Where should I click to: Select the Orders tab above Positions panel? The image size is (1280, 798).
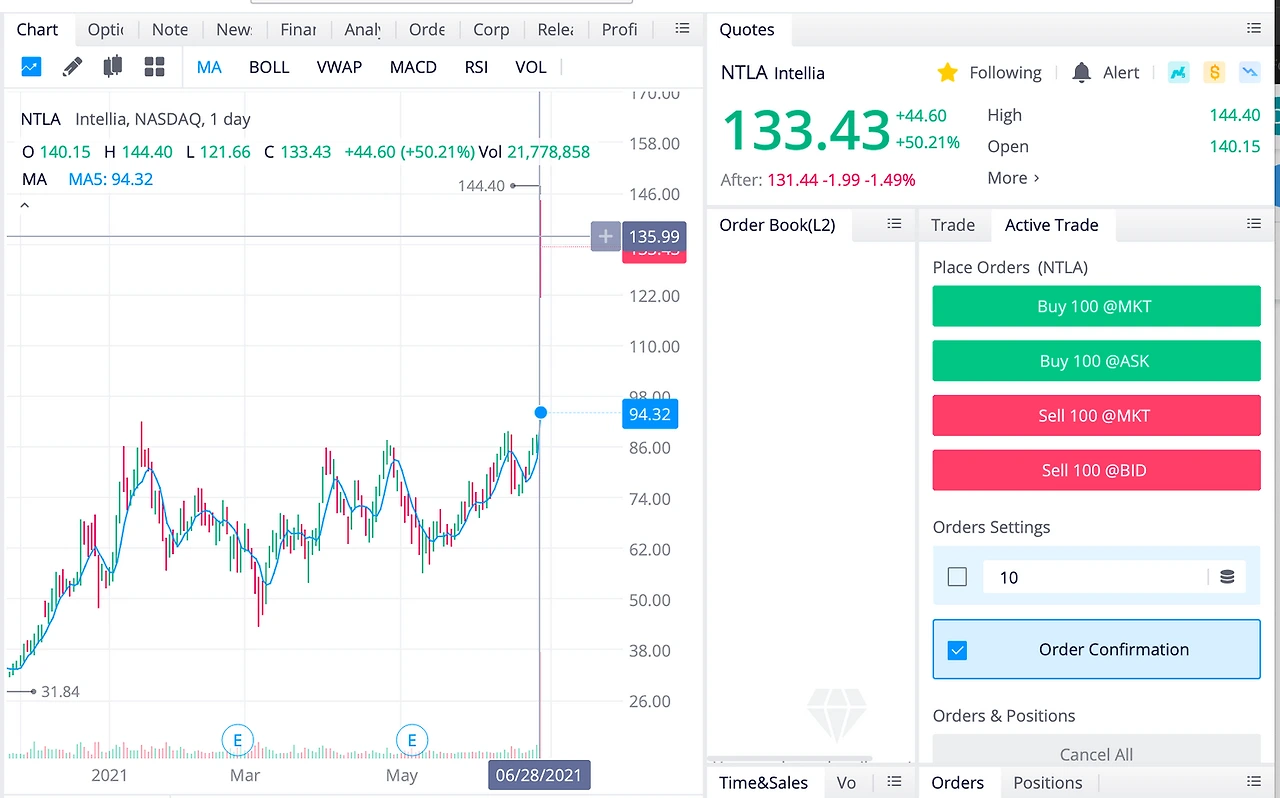coord(957,783)
